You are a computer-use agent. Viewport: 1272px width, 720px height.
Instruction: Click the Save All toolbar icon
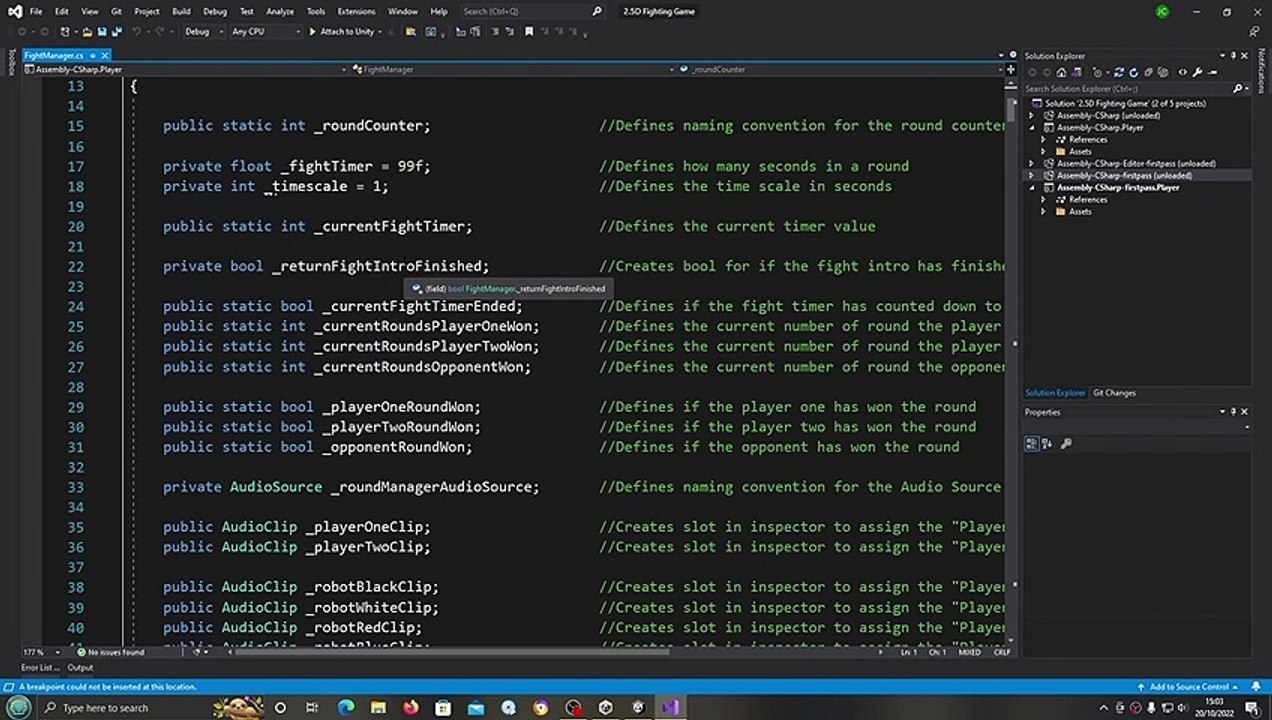click(117, 31)
